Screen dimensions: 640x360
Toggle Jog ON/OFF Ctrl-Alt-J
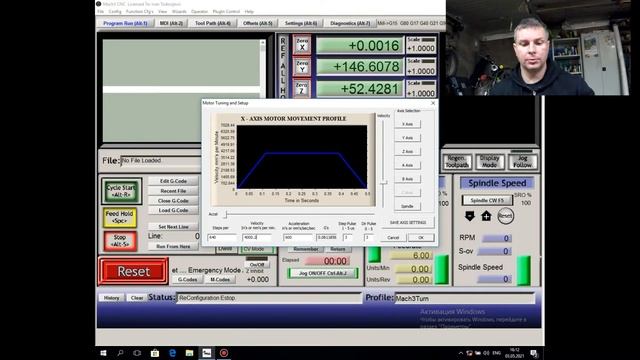coord(323,273)
